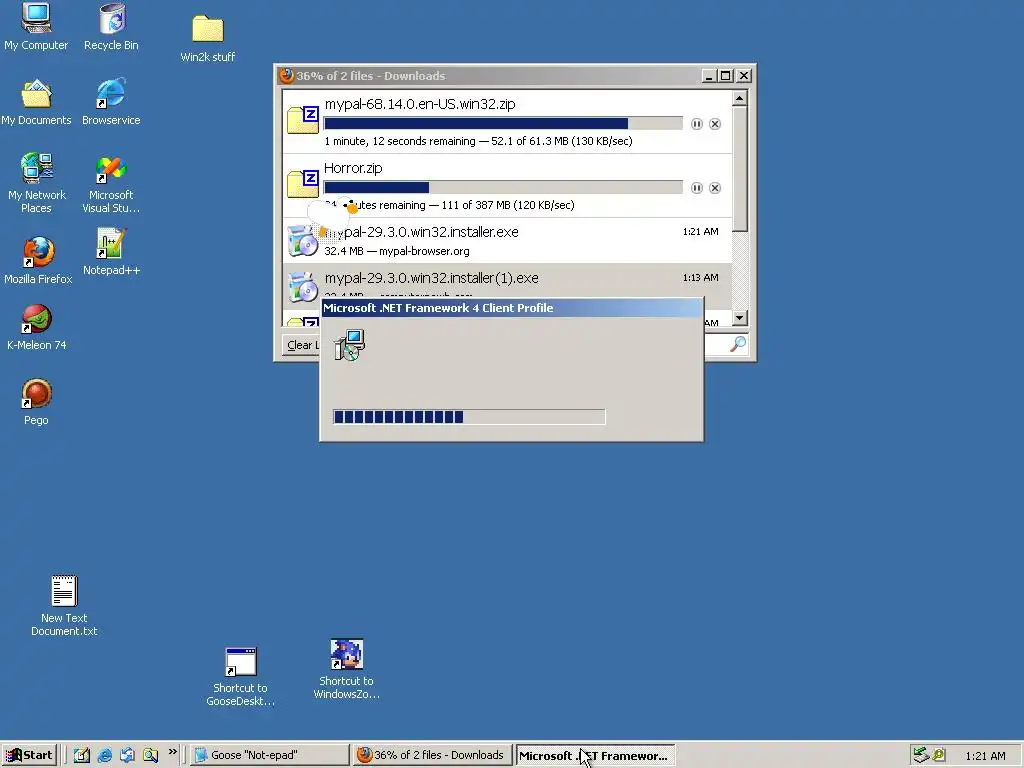
Task: Expand the Quick Launch overflow chevron
Action: click(172, 752)
